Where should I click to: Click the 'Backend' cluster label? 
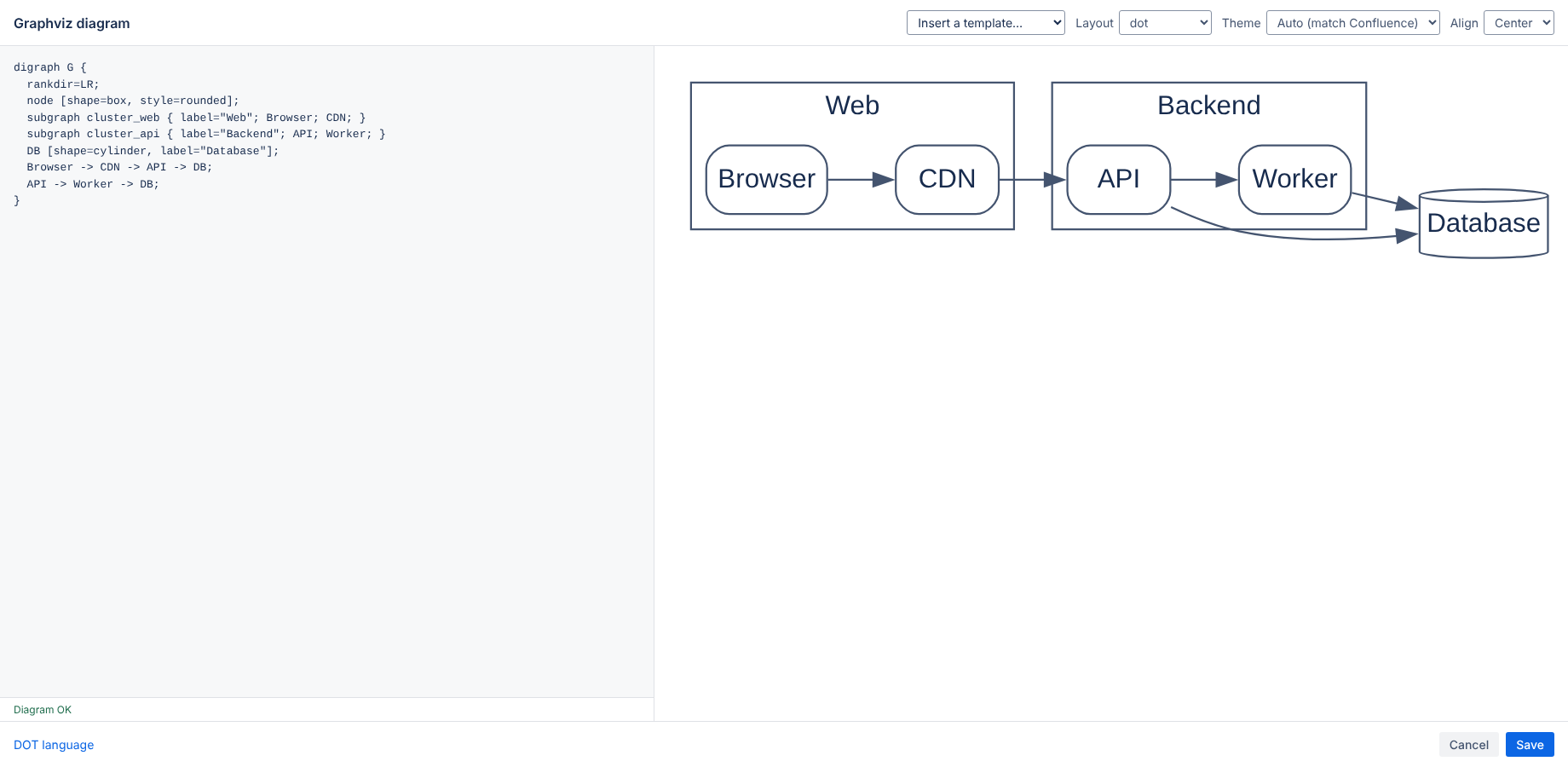click(1209, 106)
